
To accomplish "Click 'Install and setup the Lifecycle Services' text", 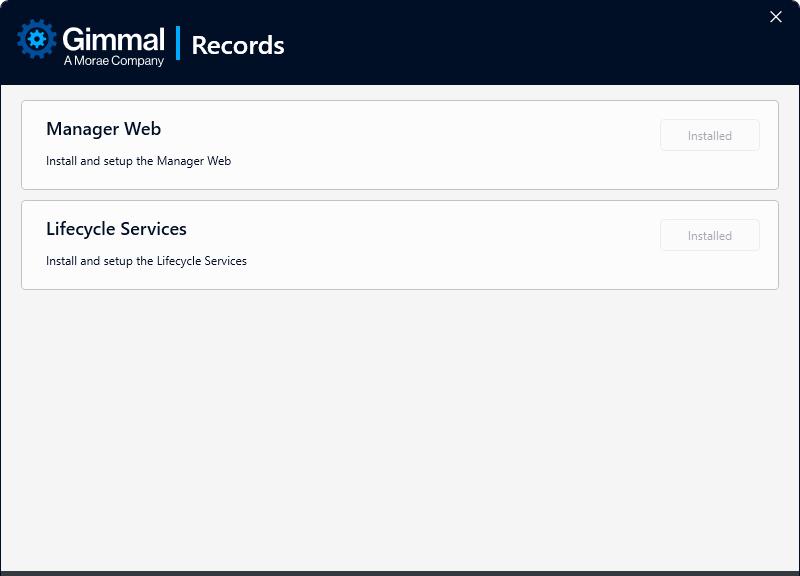I will click(x=146, y=261).
